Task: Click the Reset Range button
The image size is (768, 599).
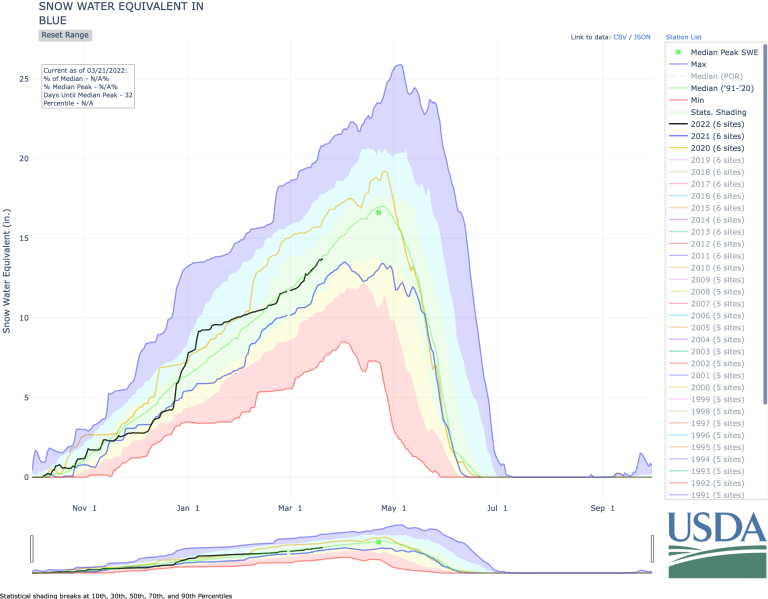Action: (65, 35)
